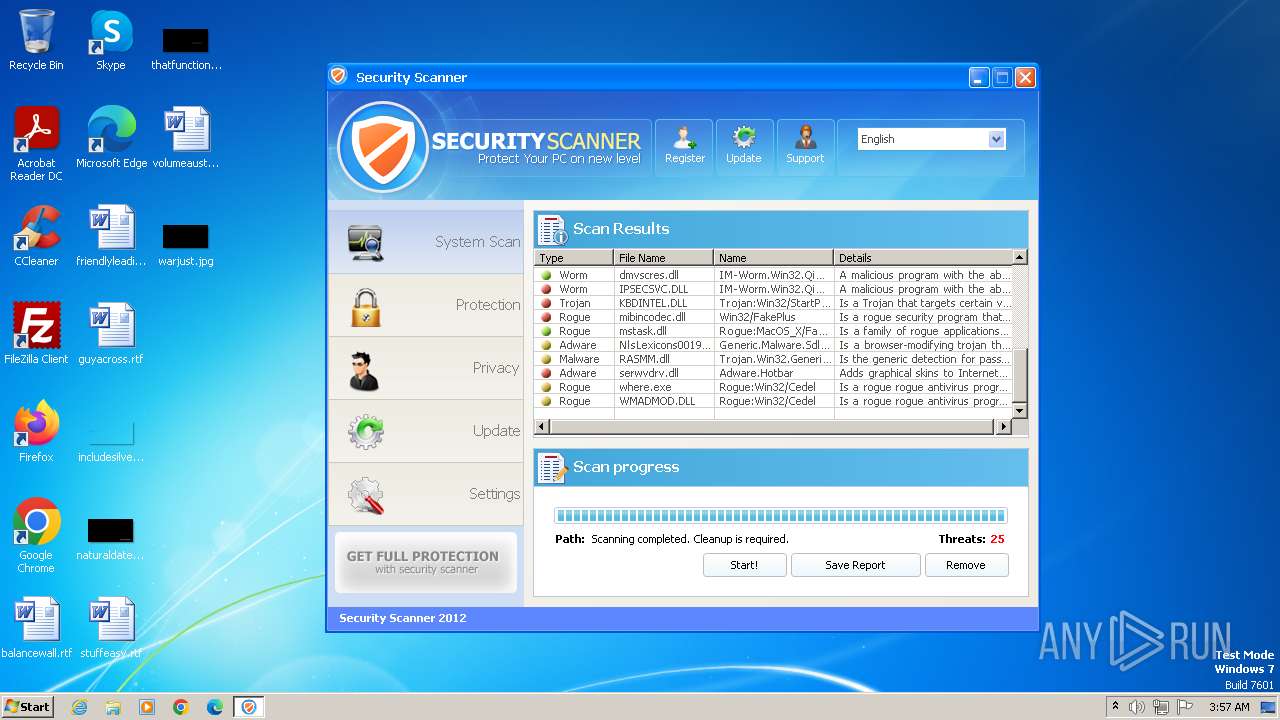Viewport: 1280px width, 720px height.
Task: Select the where.exe Rogue row
Action: coord(774,387)
